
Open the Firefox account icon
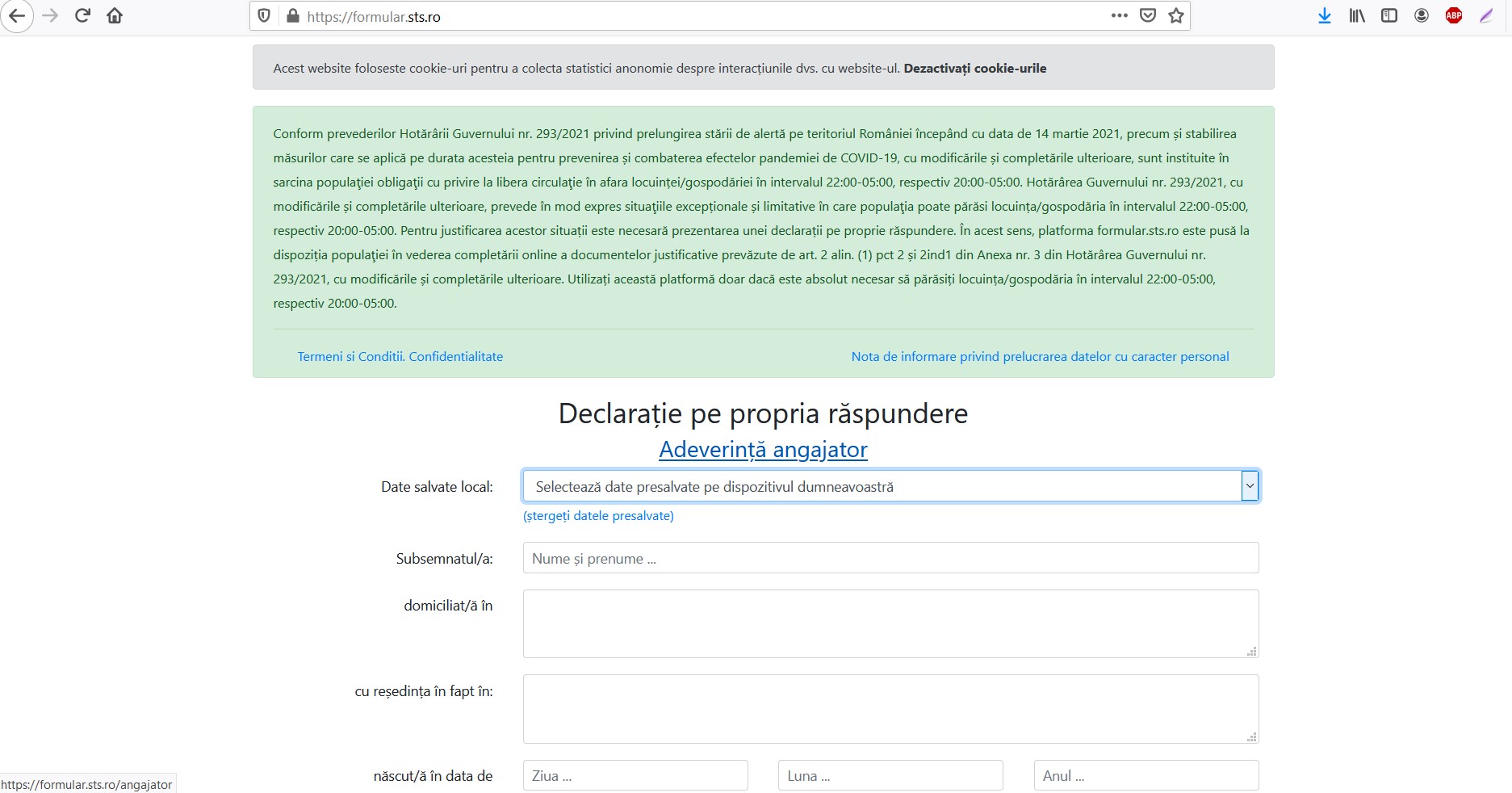pyautogui.click(x=1422, y=16)
